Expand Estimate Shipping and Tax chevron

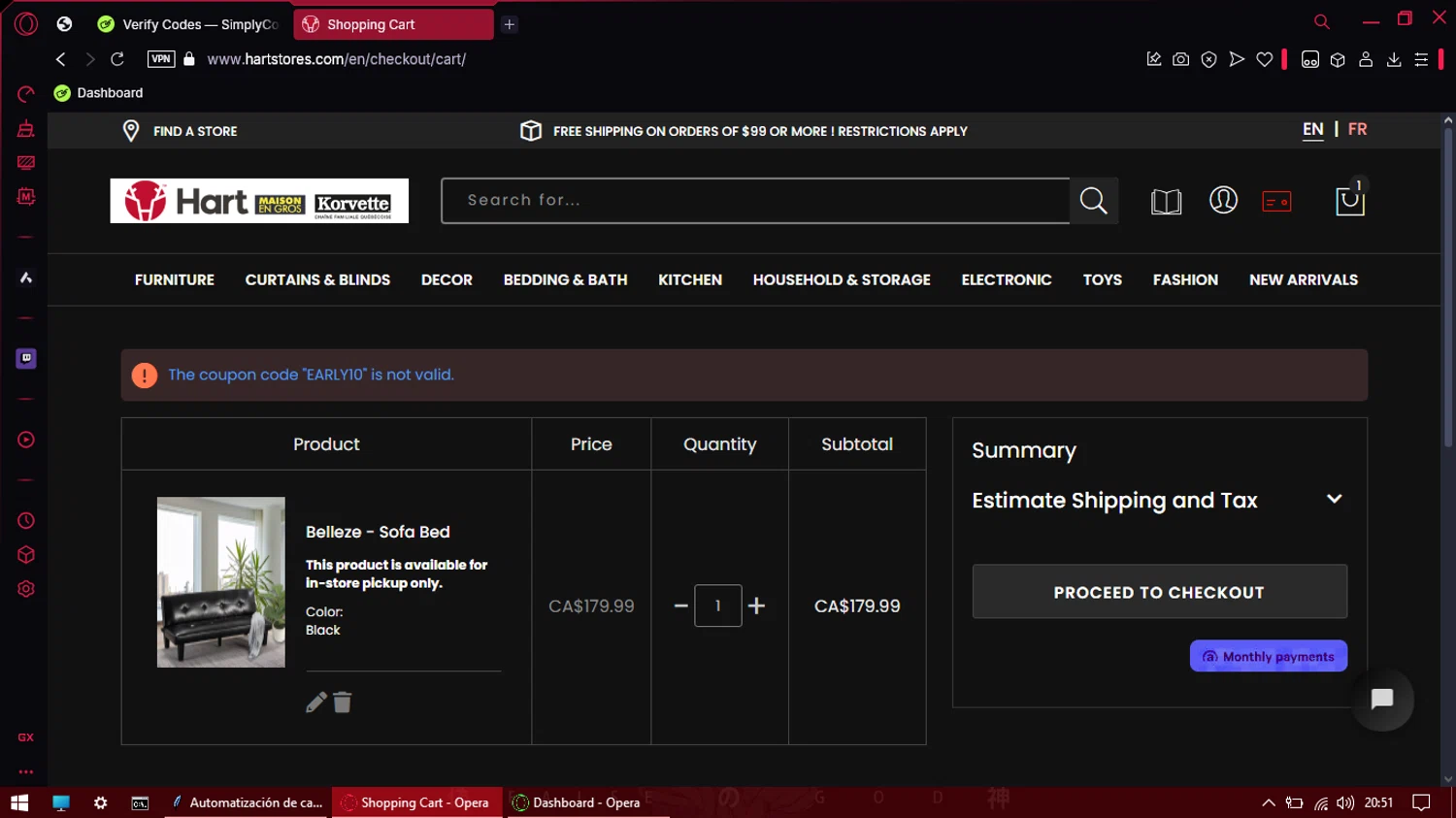1335,499
